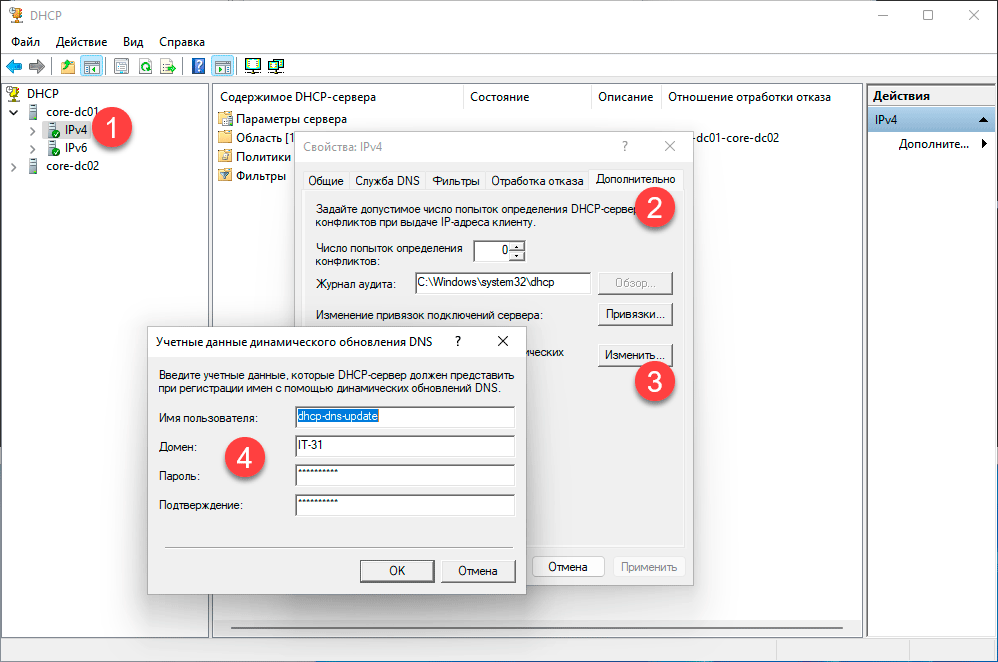This screenshot has width=998, height=662.
Task: Collapse the core-dc01 server node
Action: pos(14,112)
